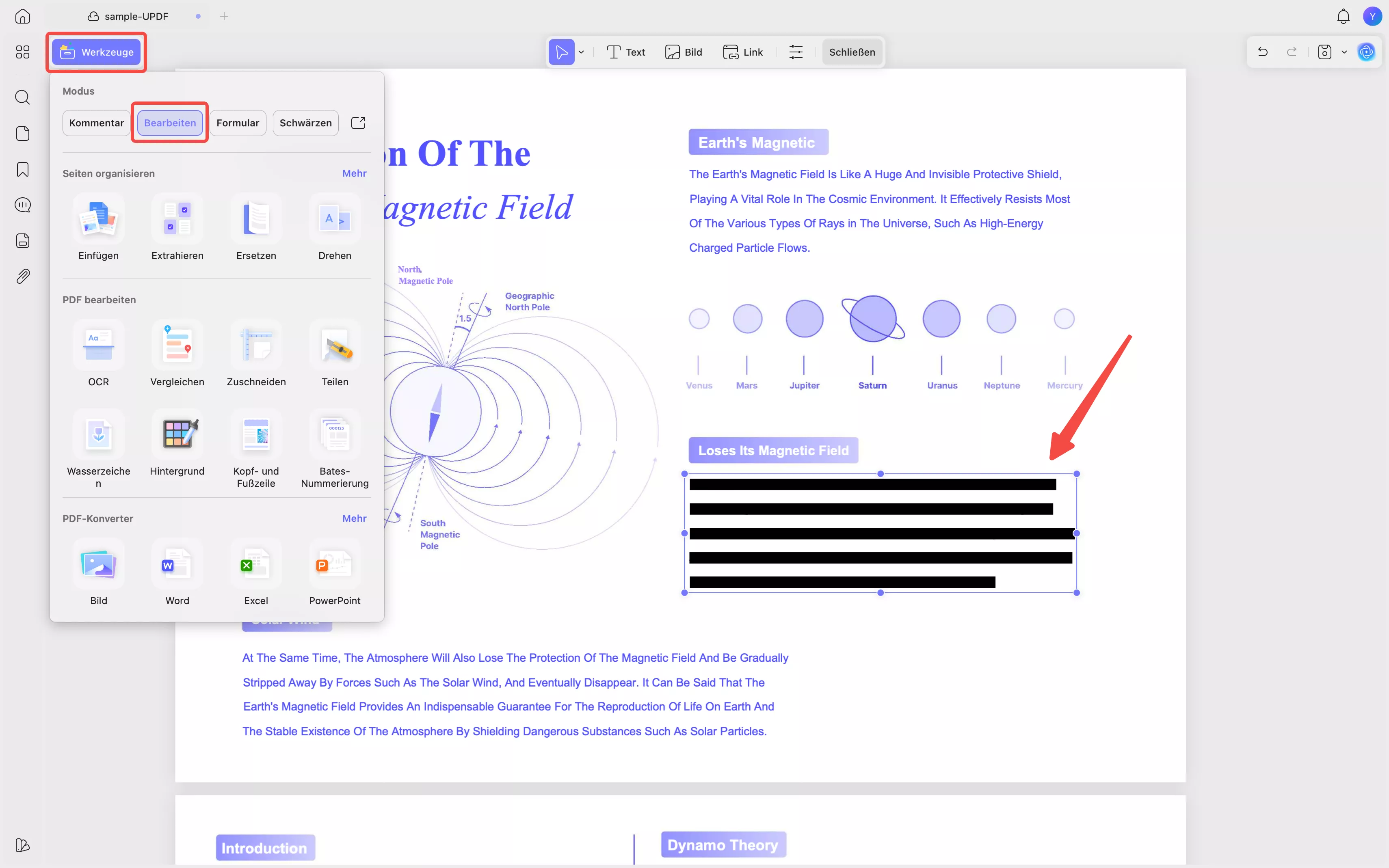The image size is (1389, 868).
Task: Switch to Formular mode
Action: pyautogui.click(x=238, y=123)
